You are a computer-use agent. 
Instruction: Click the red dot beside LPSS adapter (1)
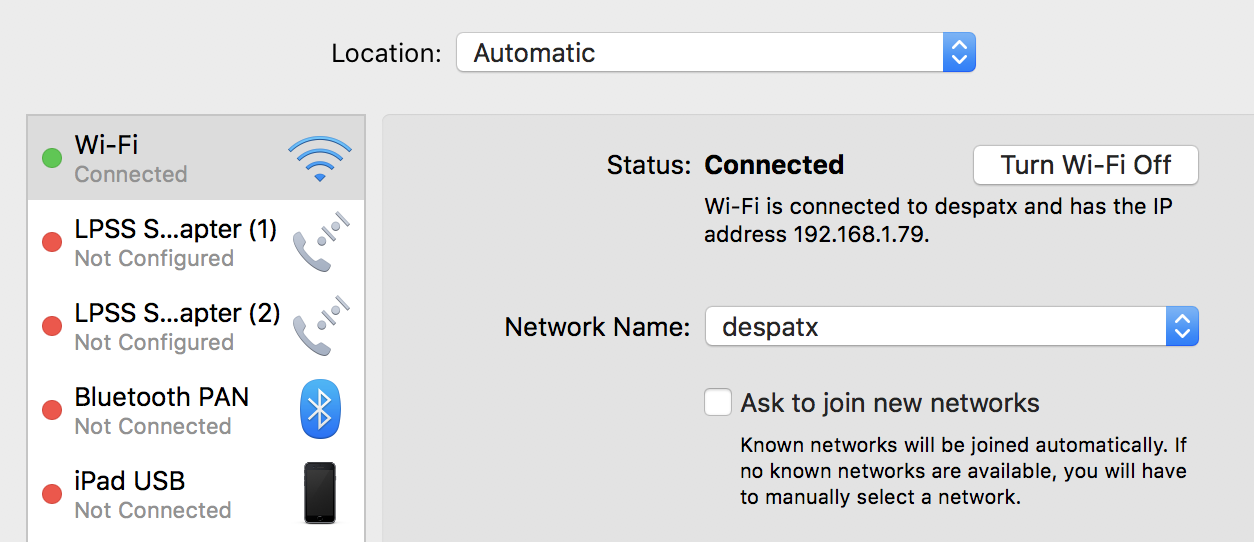pyautogui.click(x=51, y=242)
